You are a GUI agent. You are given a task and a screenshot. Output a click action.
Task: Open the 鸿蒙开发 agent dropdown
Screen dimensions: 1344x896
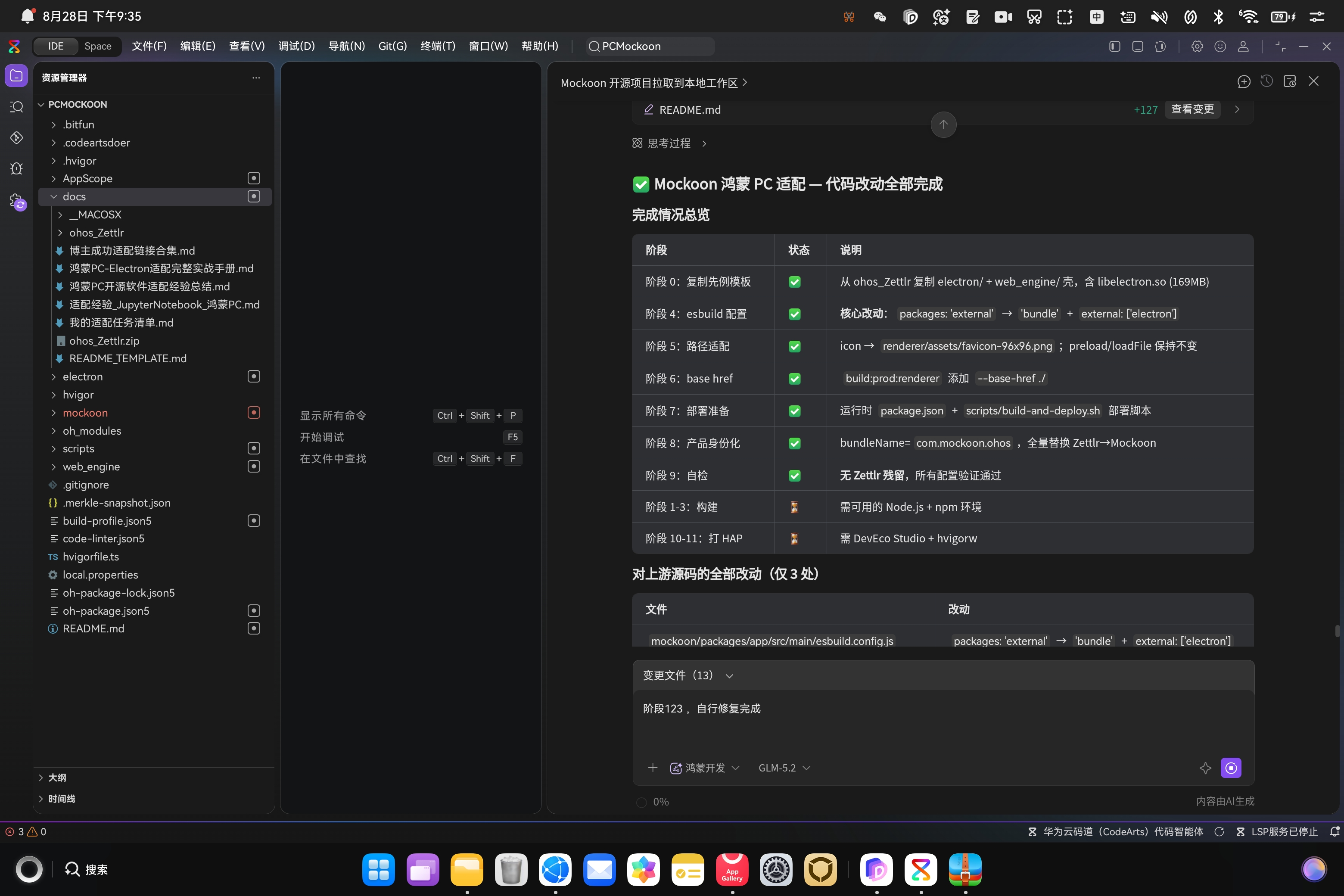(x=705, y=768)
